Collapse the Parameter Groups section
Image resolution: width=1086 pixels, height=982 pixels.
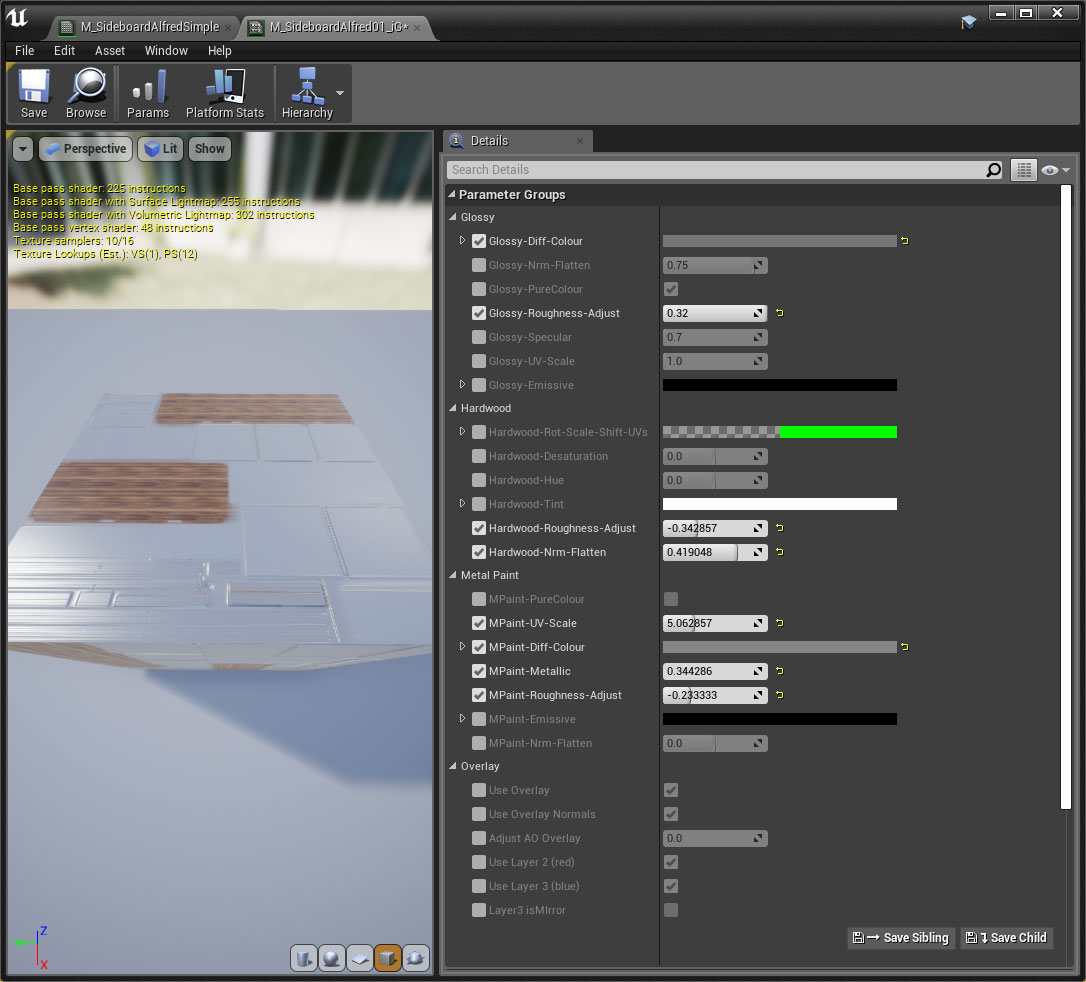[452, 195]
